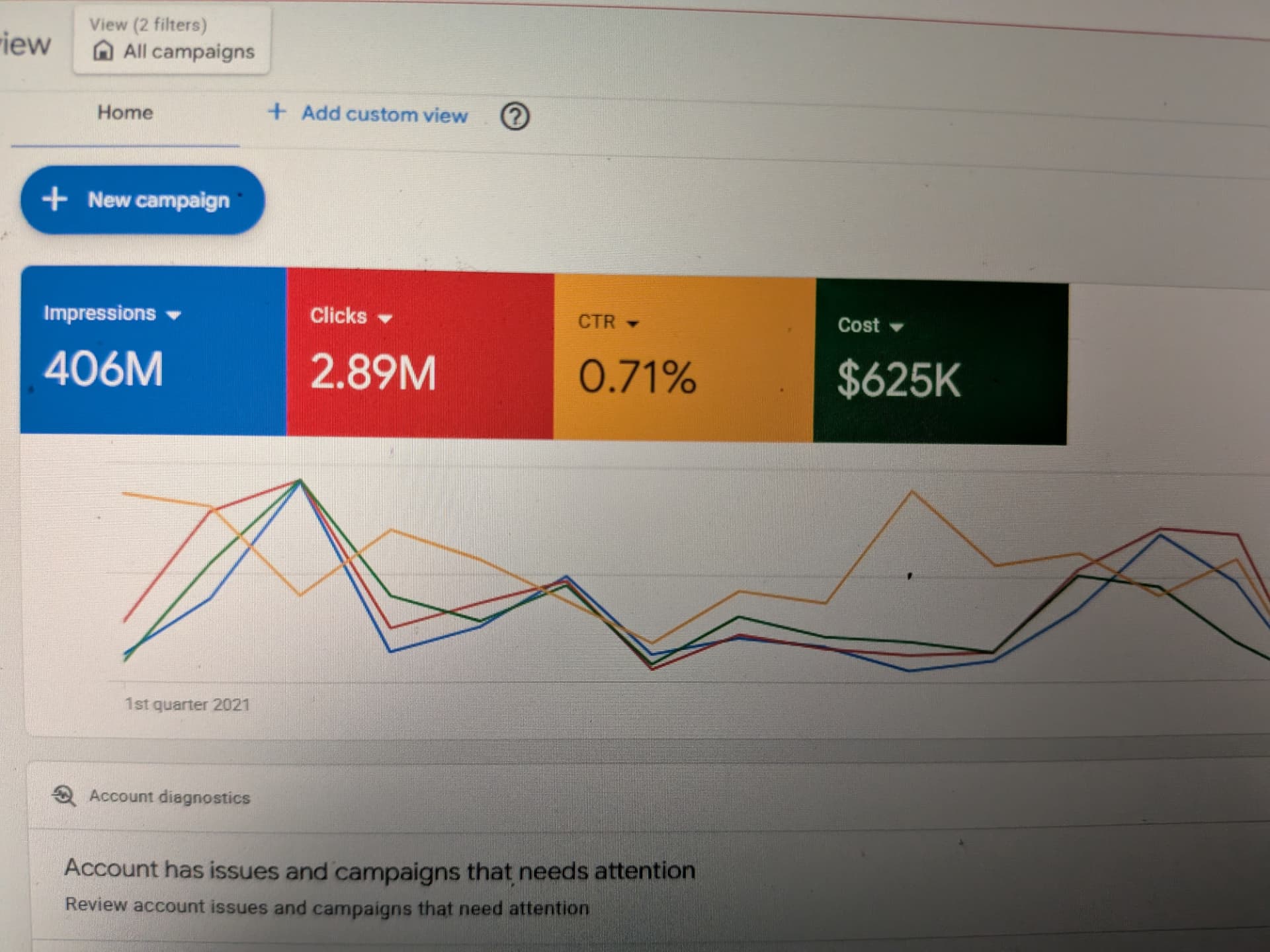Create a New campaign
The height and width of the screenshot is (952, 1270).
[x=143, y=200]
